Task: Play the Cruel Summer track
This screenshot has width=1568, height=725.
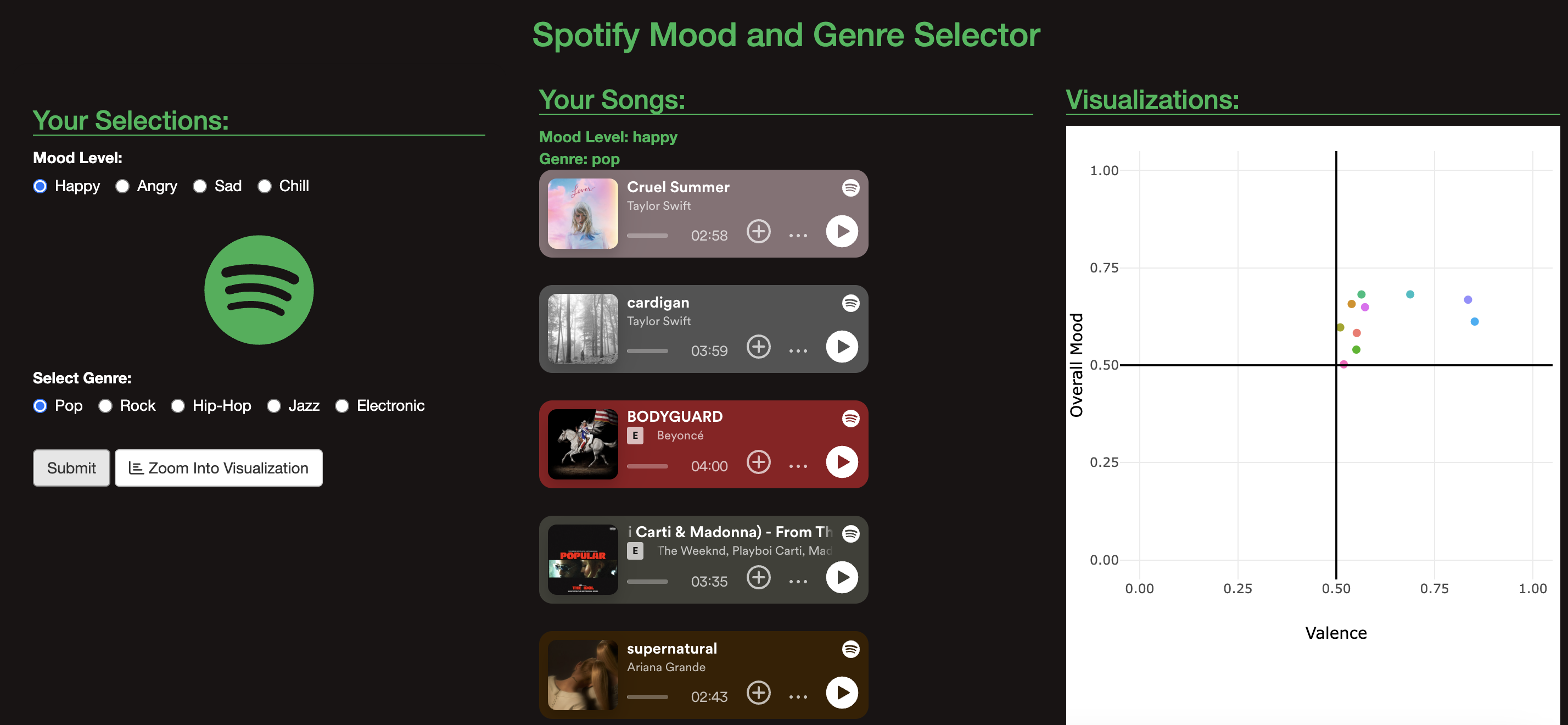Action: (842, 231)
